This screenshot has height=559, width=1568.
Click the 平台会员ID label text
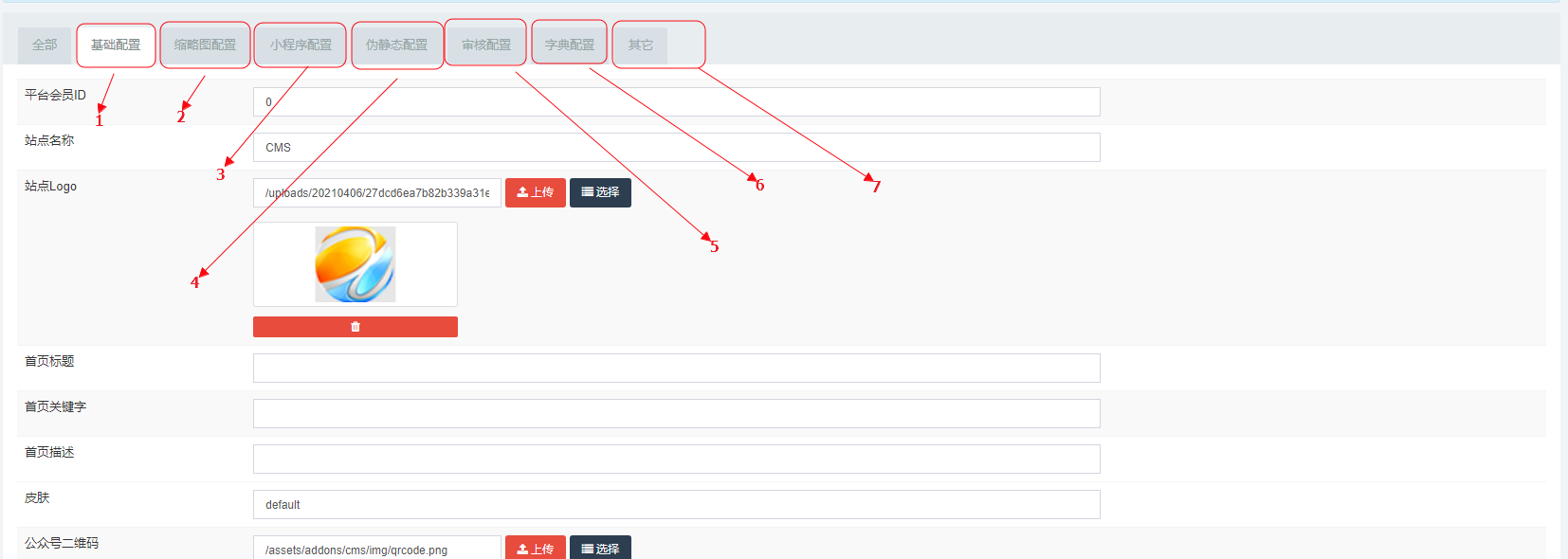(x=55, y=95)
